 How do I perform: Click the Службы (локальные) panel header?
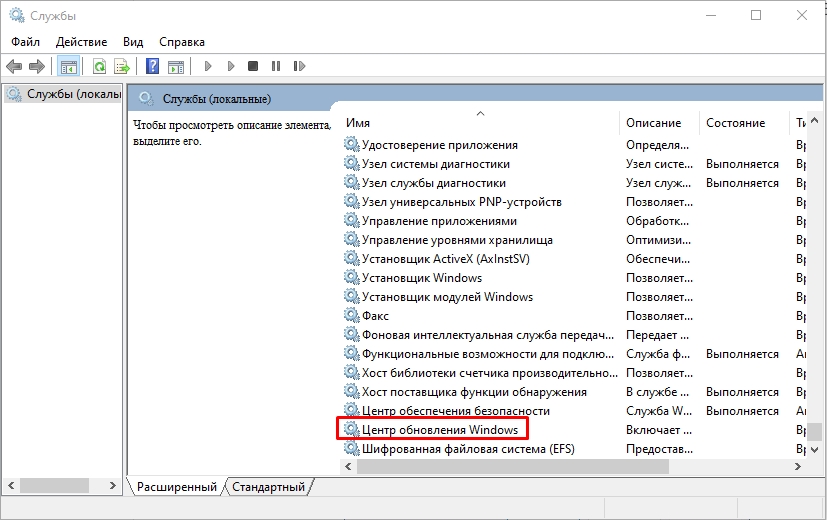pos(216,99)
